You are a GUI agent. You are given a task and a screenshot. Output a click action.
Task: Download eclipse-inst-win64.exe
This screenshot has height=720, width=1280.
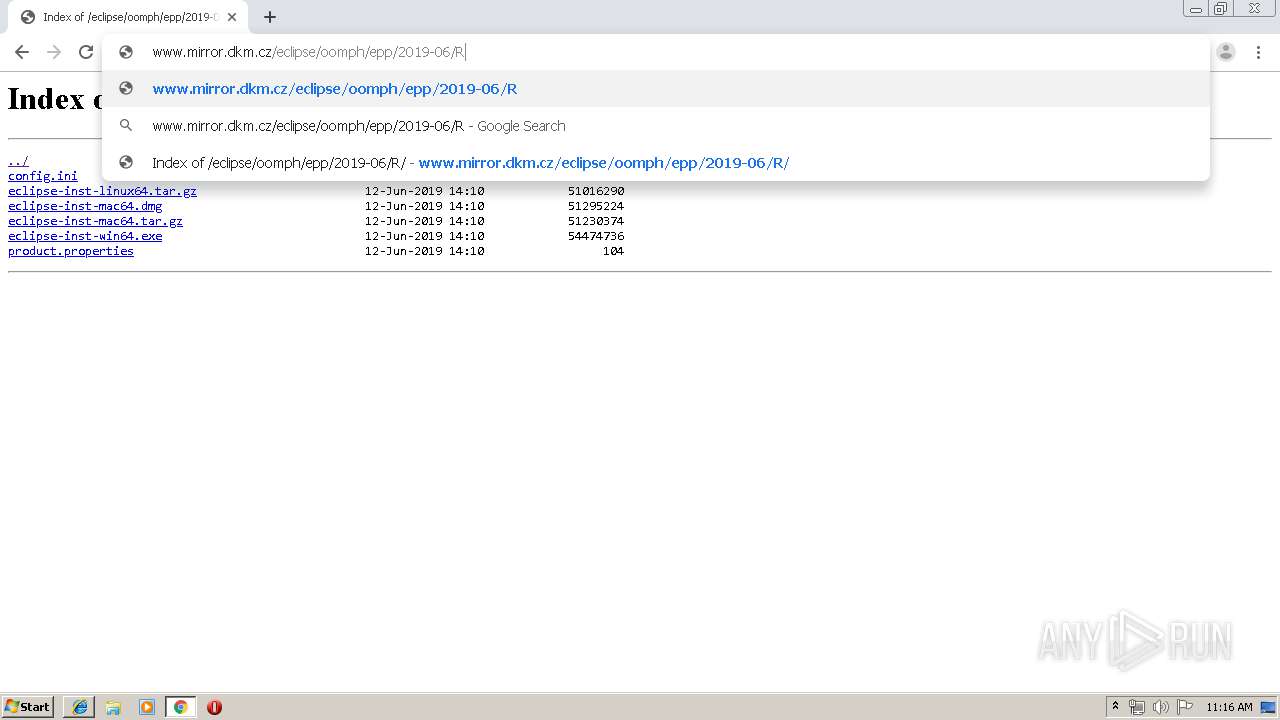(85, 236)
